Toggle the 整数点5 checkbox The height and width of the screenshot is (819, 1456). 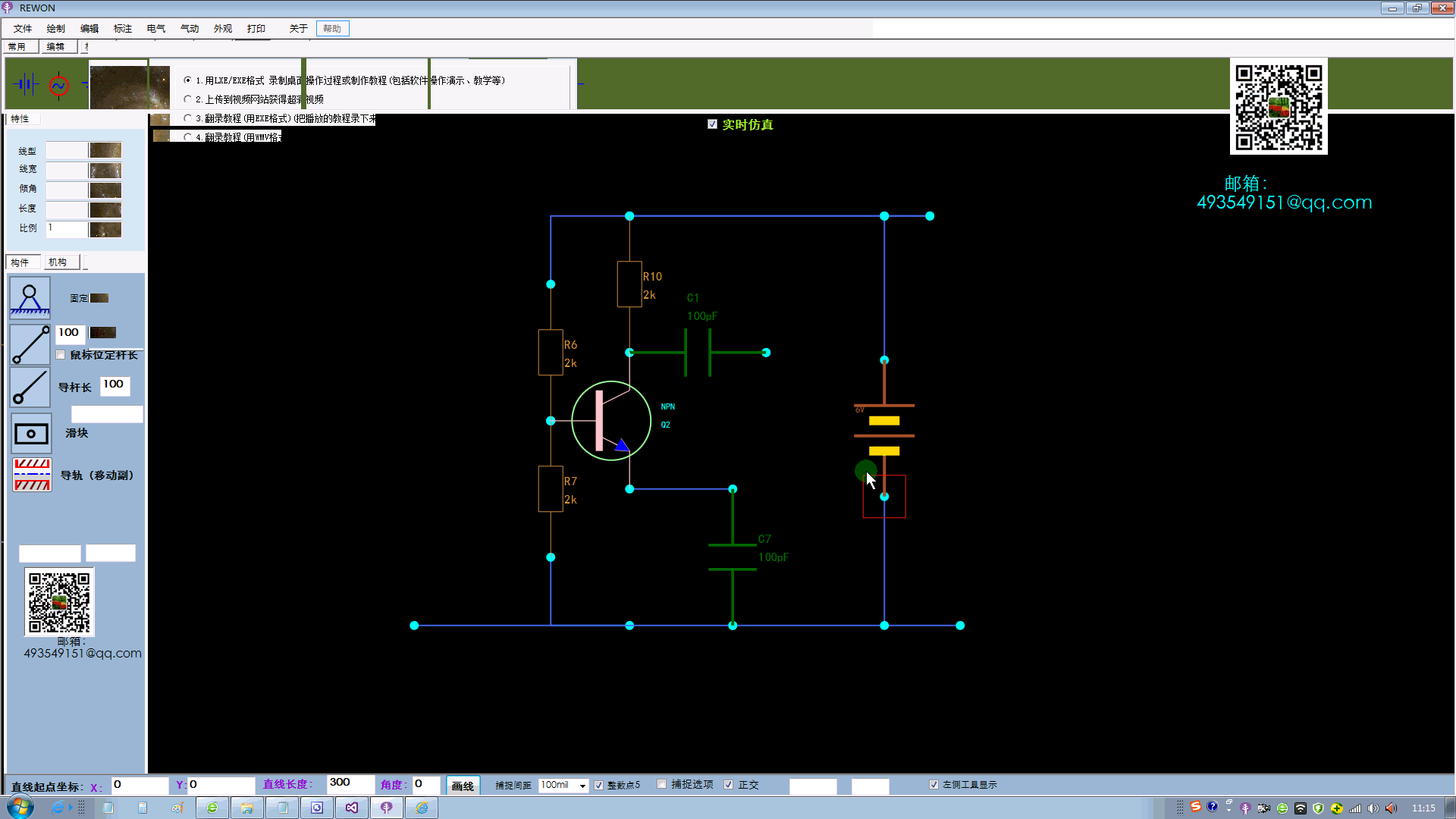pos(599,785)
